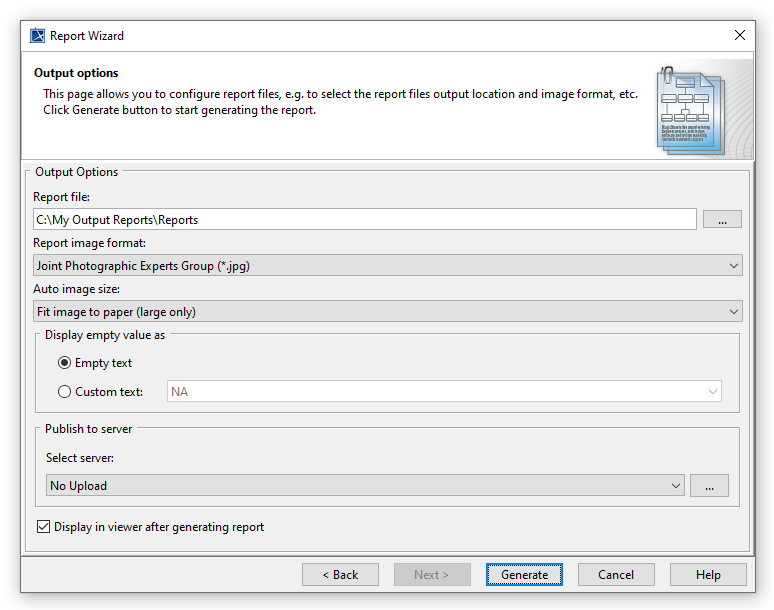This screenshot has height=610, width=774.
Task: Click the disabled Next button
Action: [432, 575]
